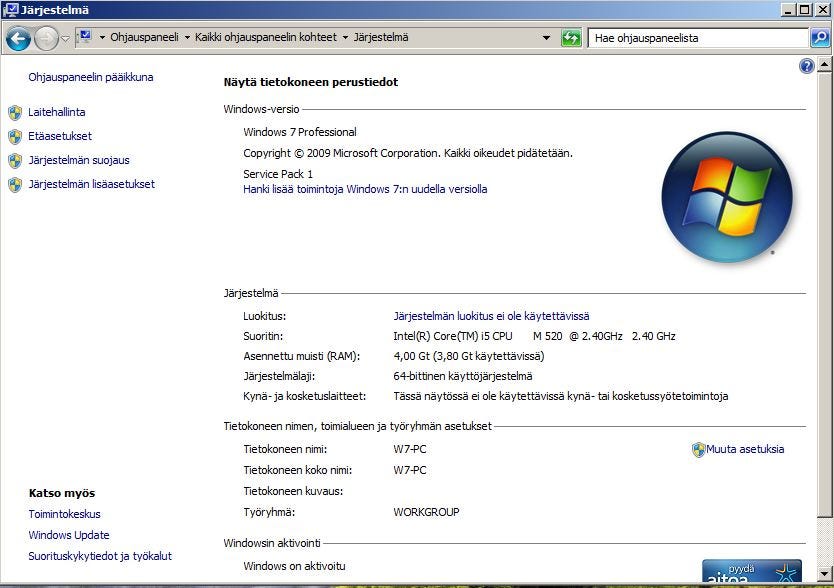Click the Refresh button beside address bar
Screen dimensions: 834x588
click(x=571, y=38)
